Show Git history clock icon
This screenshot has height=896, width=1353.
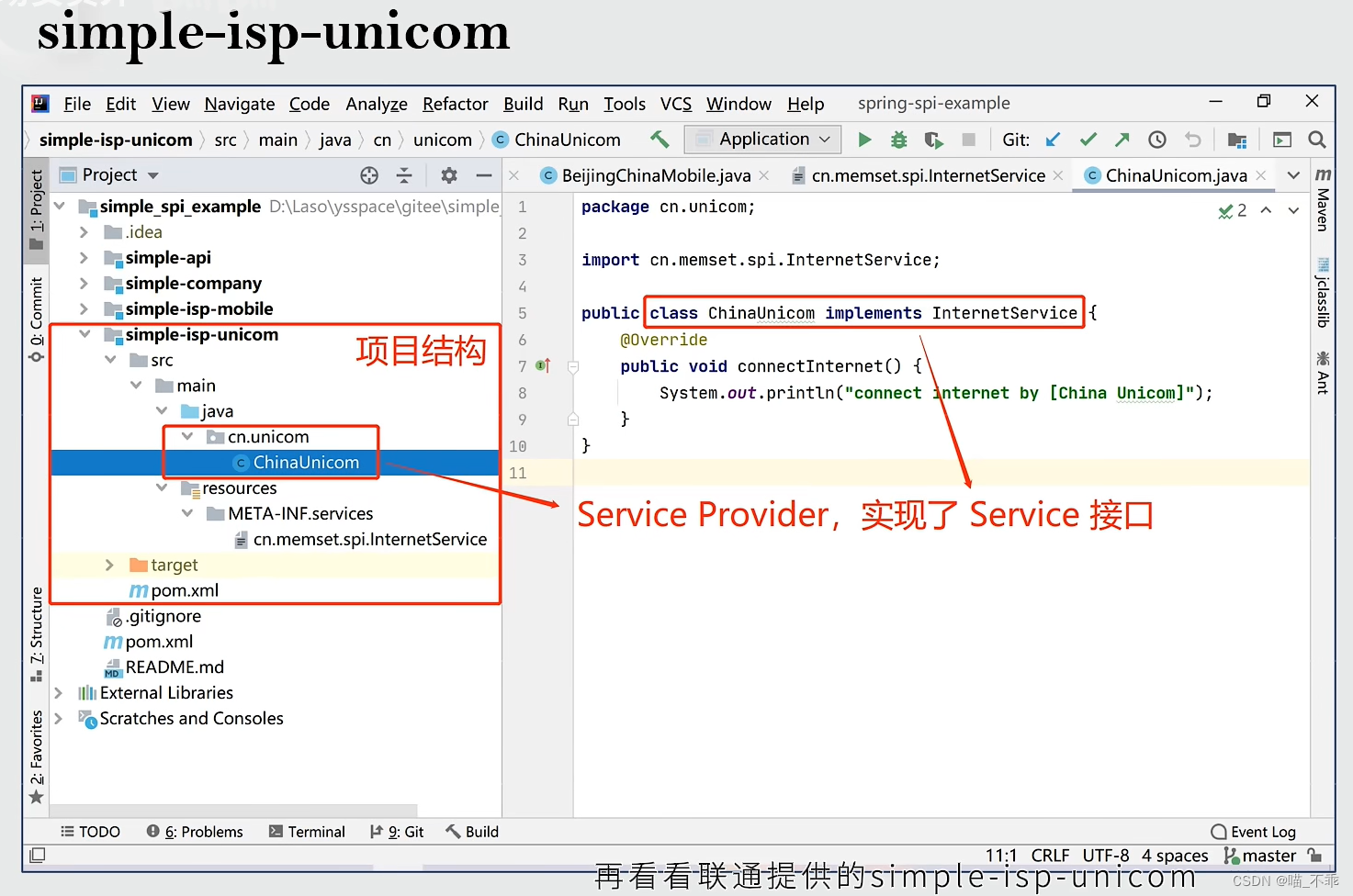[1157, 140]
